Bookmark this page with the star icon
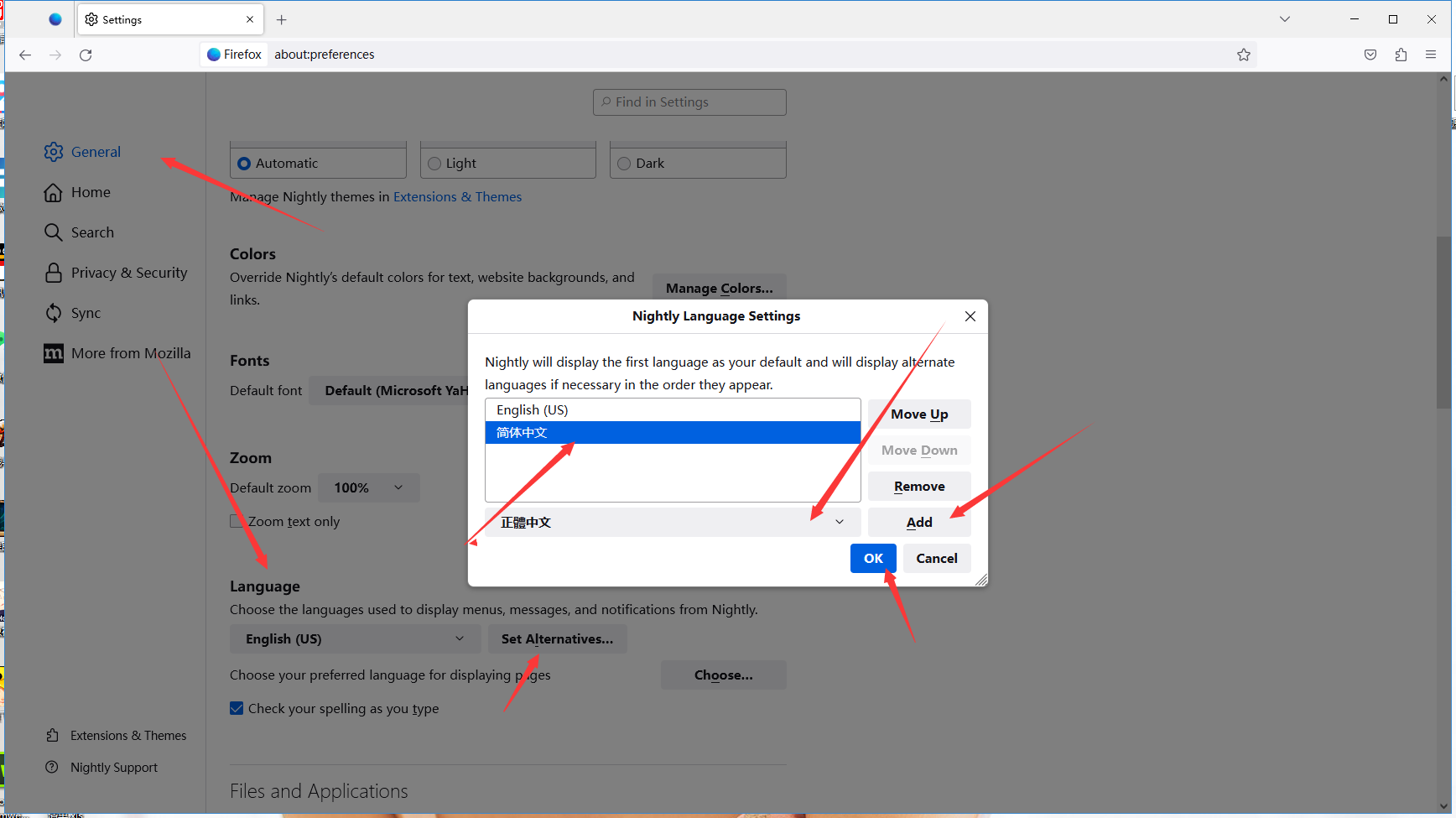 tap(1243, 55)
